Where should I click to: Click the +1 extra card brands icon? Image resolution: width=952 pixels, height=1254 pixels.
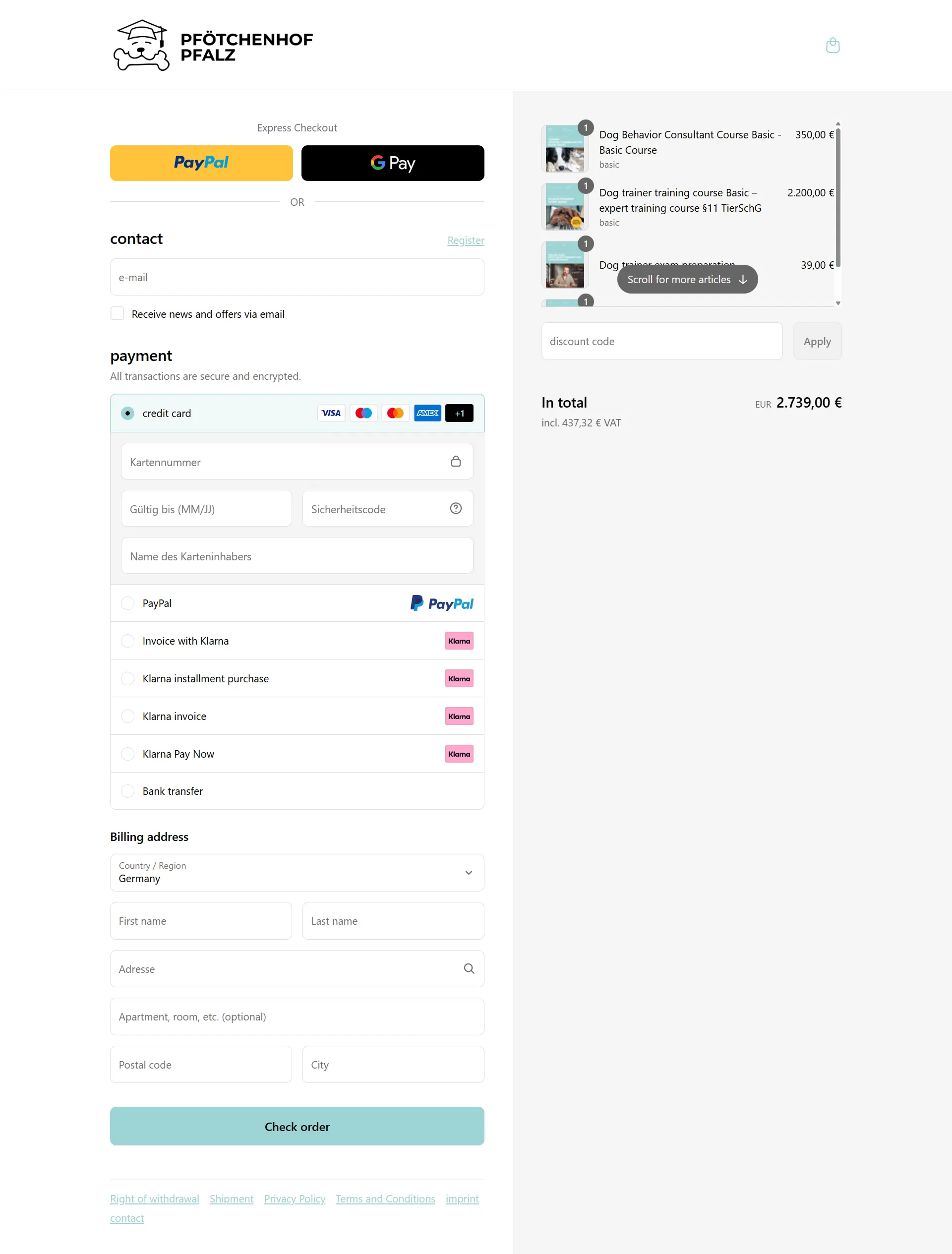(459, 413)
